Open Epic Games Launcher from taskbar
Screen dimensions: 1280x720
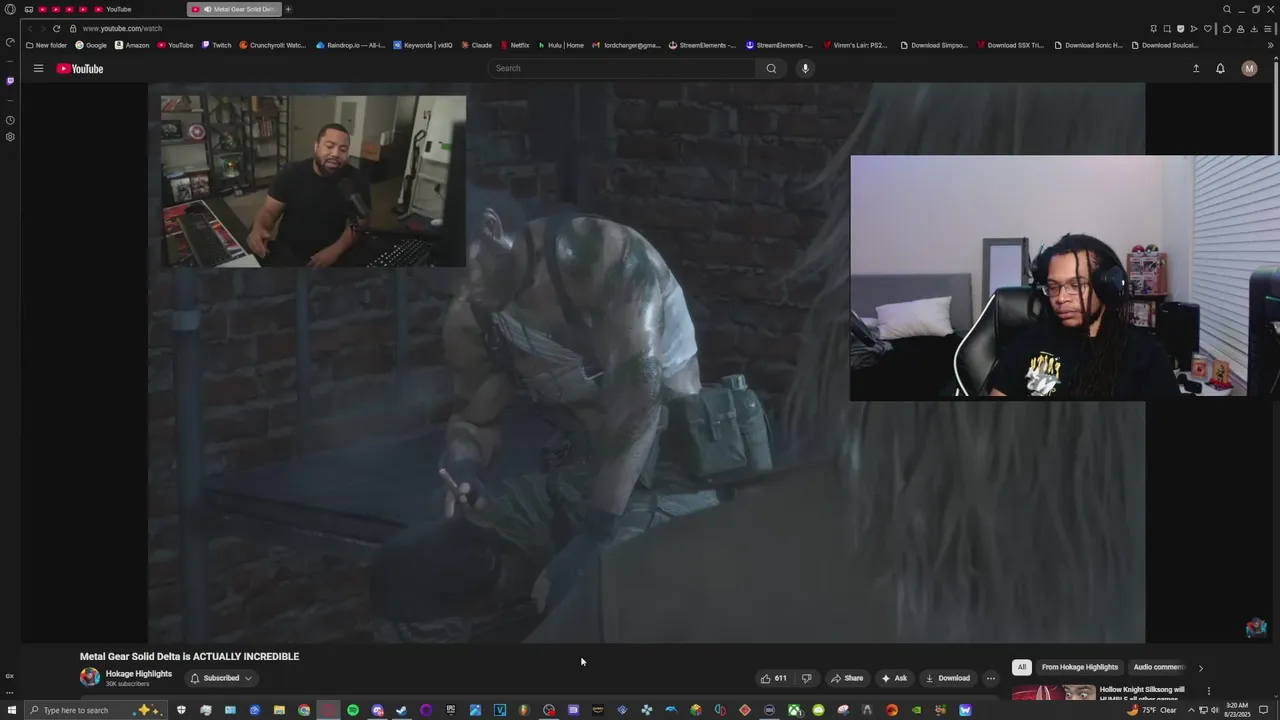pos(451,710)
